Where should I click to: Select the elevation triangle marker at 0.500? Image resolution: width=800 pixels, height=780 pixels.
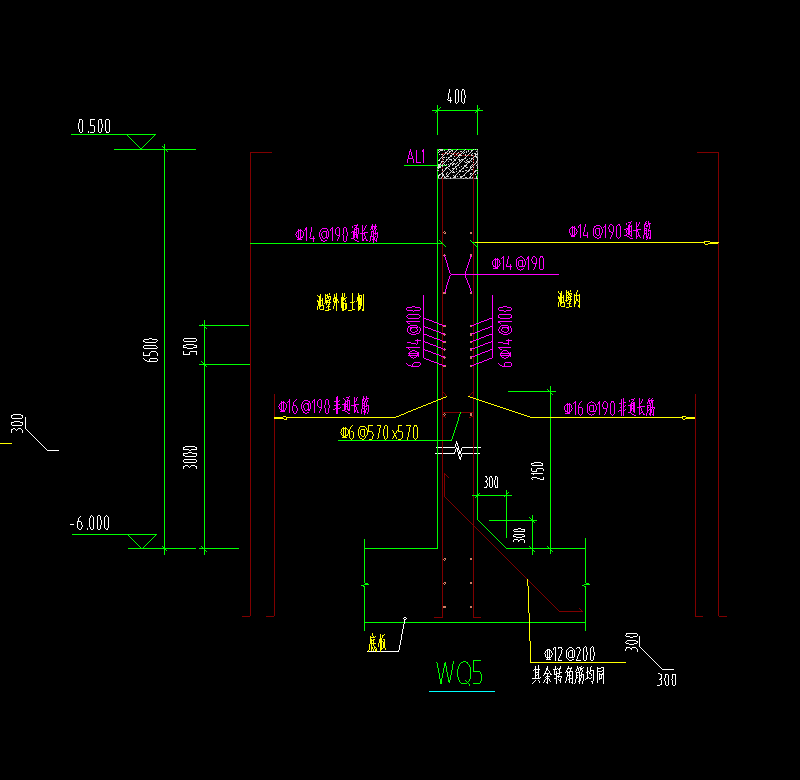141,142
